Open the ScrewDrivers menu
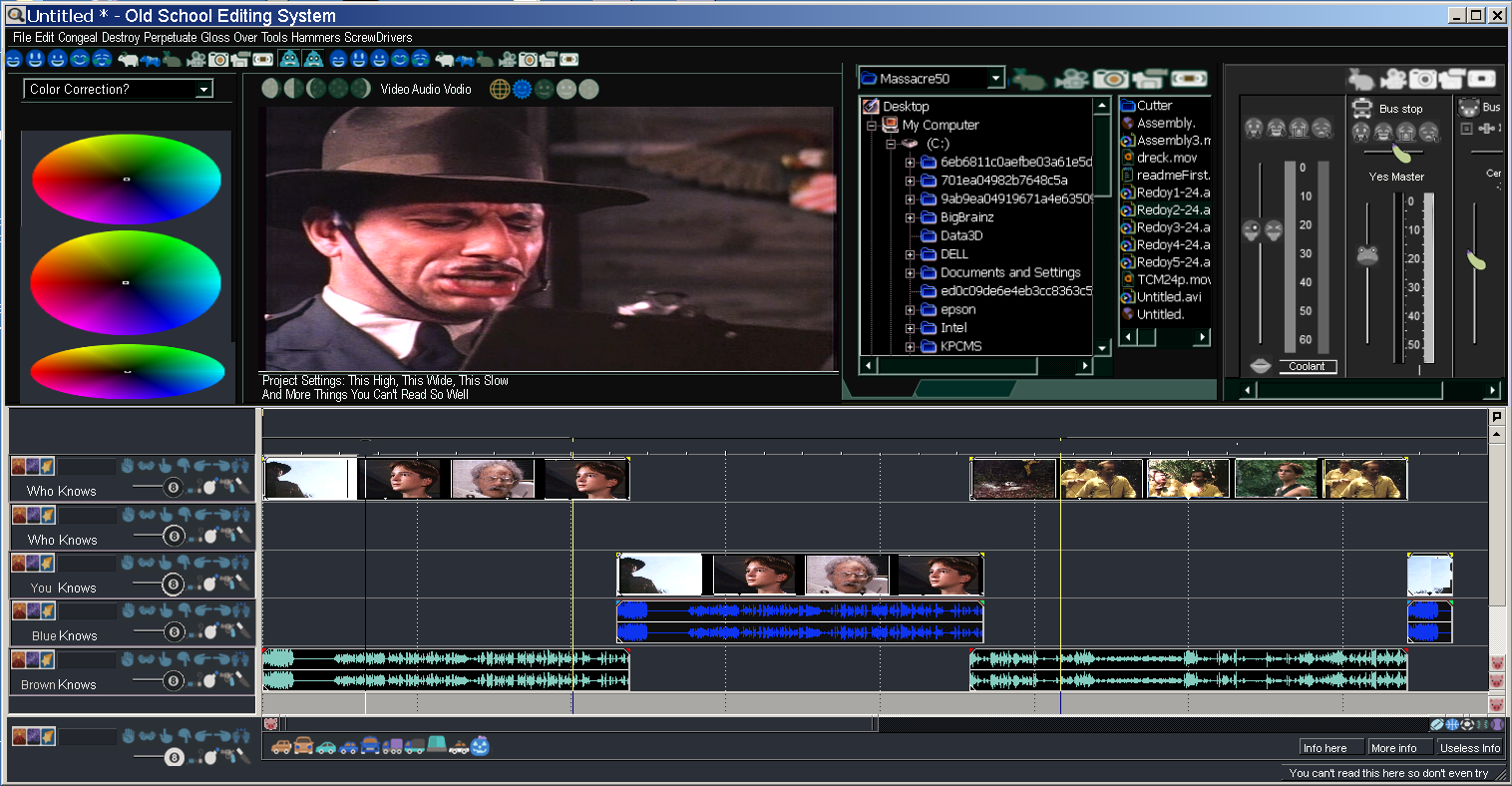Image resolution: width=1512 pixels, height=786 pixels. coord(378,37)
